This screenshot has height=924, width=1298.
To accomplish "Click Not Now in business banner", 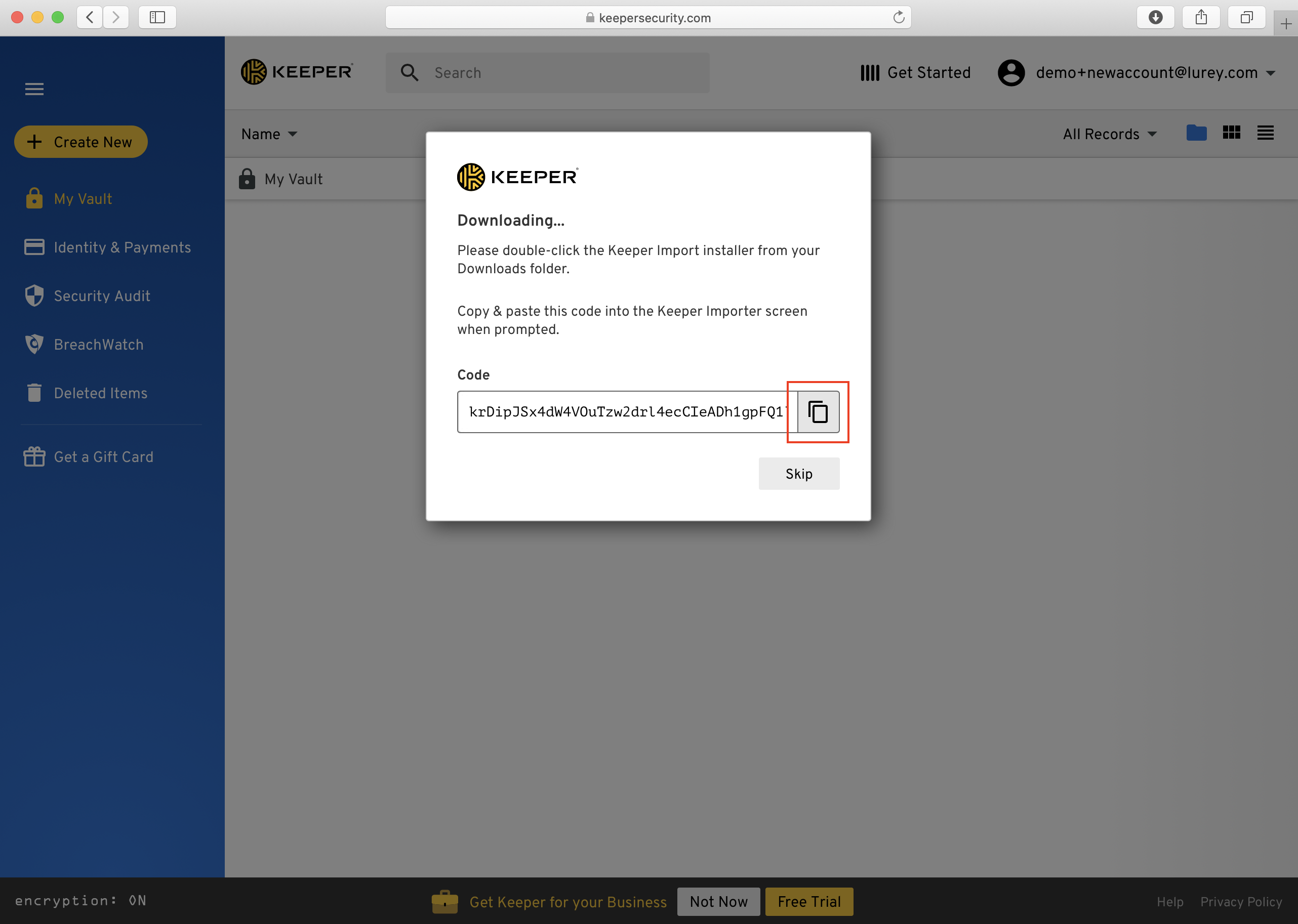I will click(718, 901).
